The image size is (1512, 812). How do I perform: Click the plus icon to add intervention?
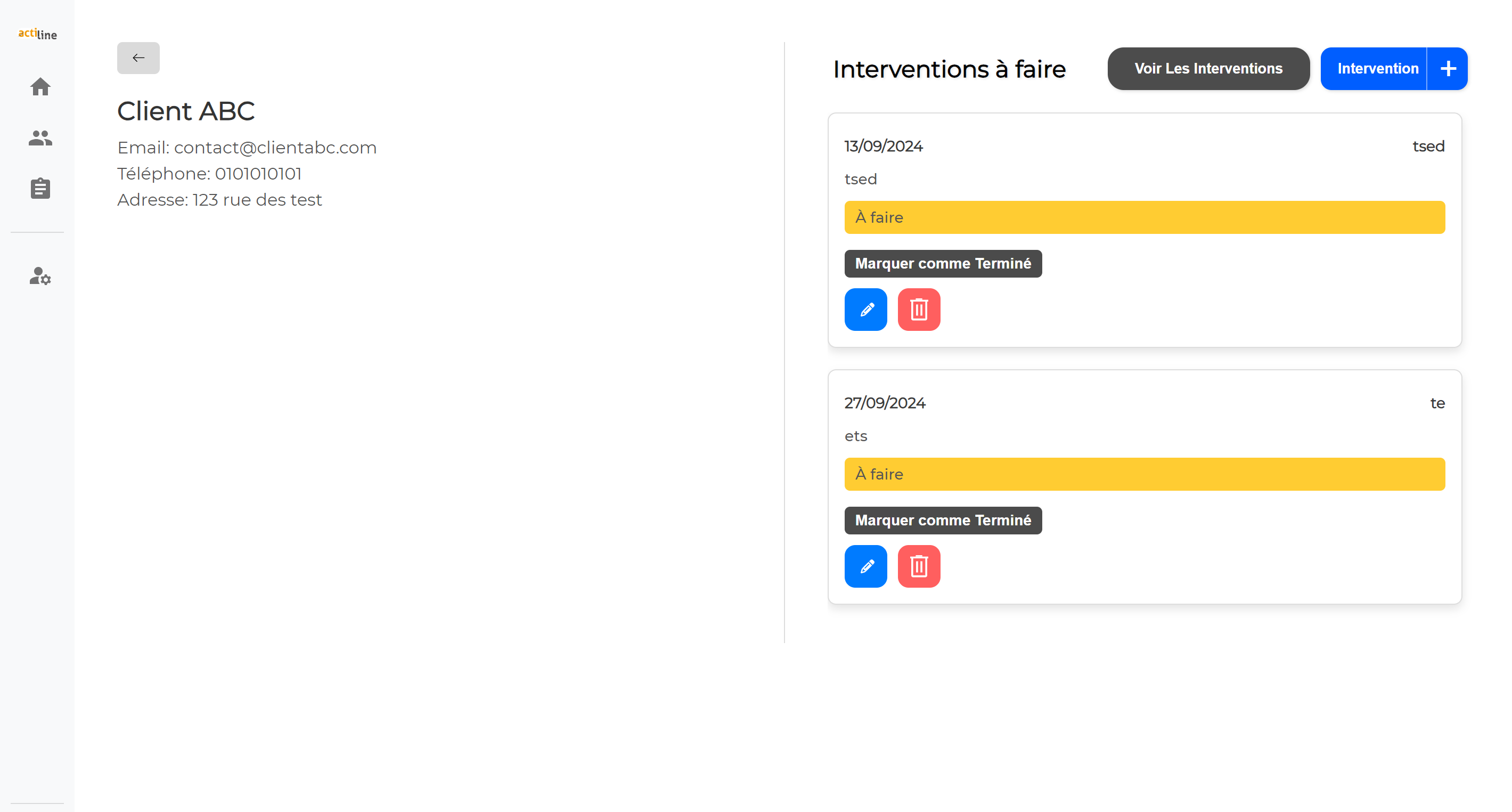coord(1448,69)
